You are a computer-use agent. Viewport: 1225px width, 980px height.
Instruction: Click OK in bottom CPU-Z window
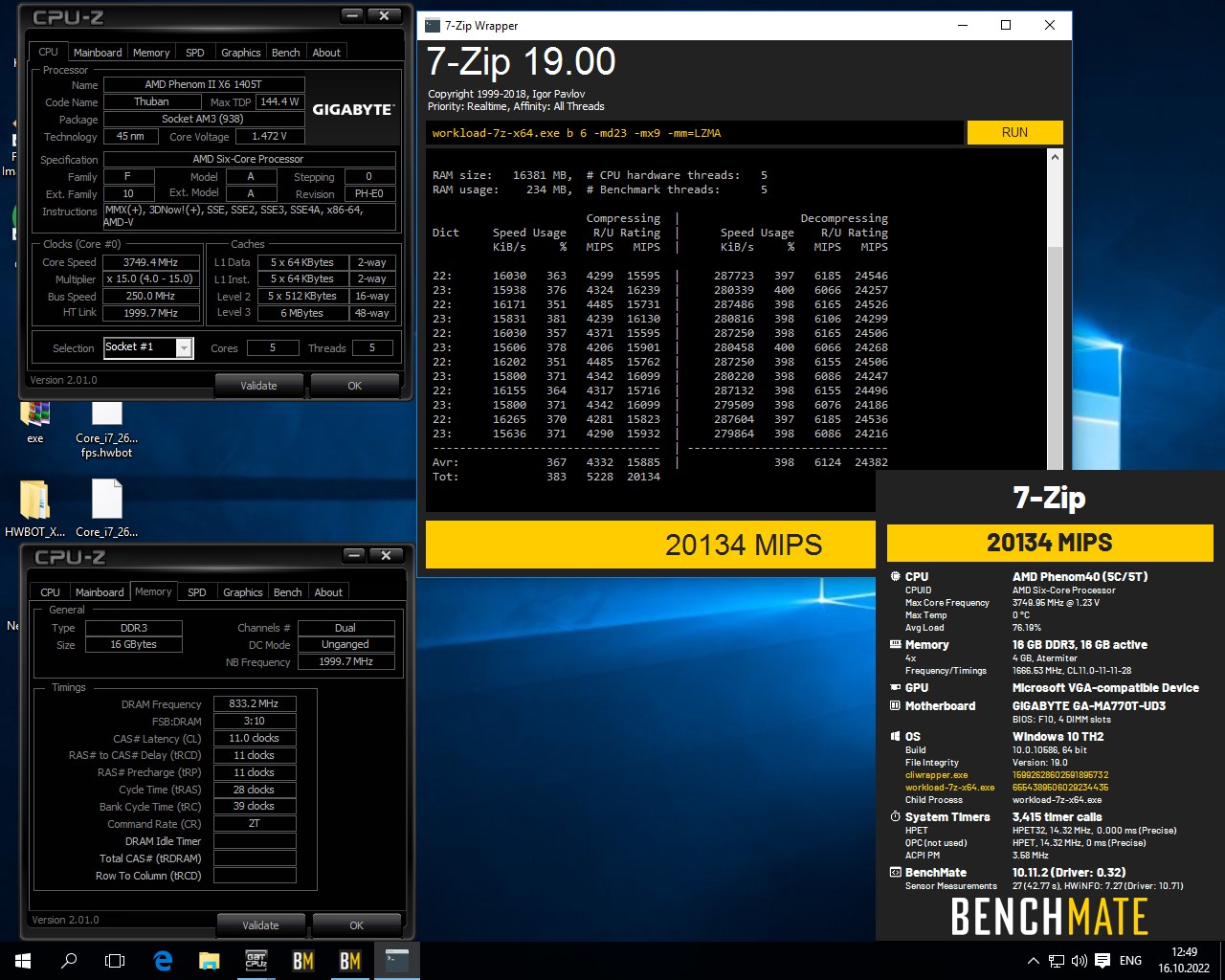click(357, 925)
